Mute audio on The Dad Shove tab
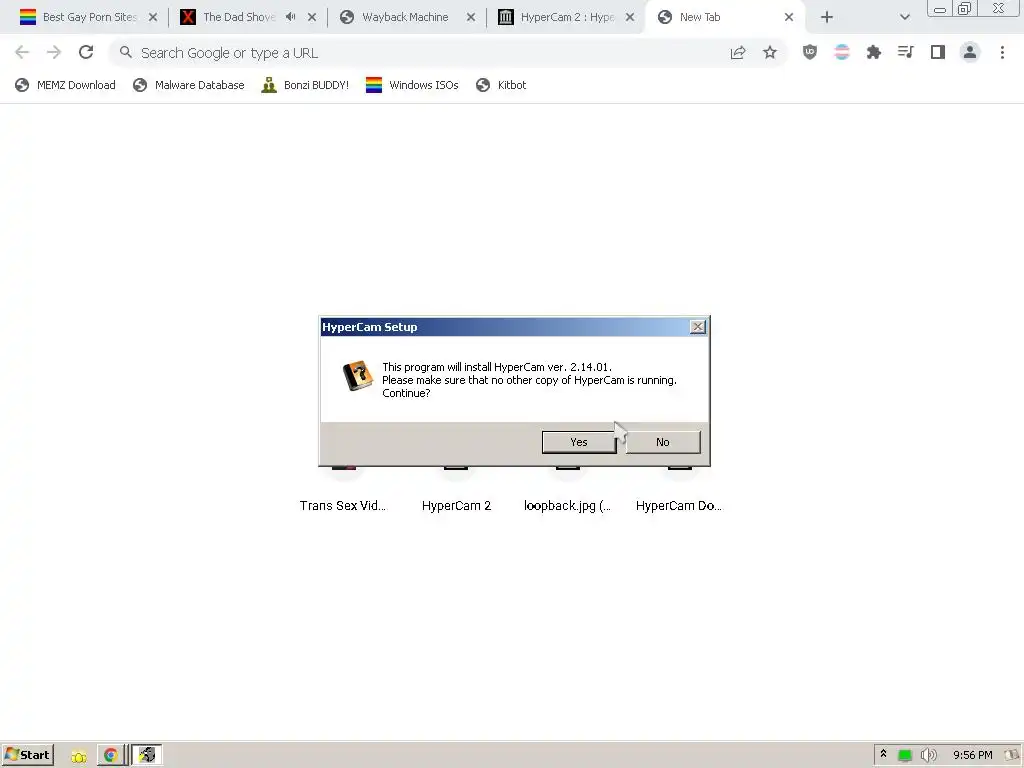Screen dimensions: 1024x768 [x=291, y=17]
